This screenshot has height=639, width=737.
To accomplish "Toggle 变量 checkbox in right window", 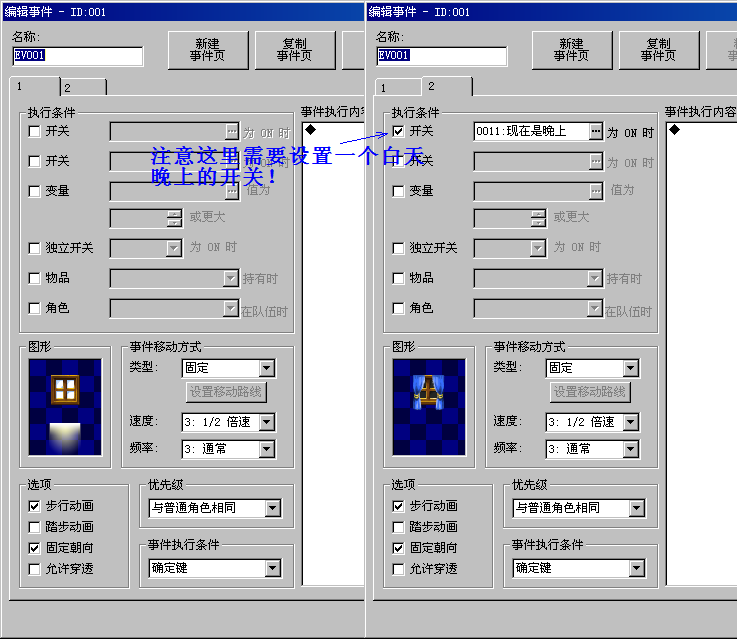I will coord(398,192).
